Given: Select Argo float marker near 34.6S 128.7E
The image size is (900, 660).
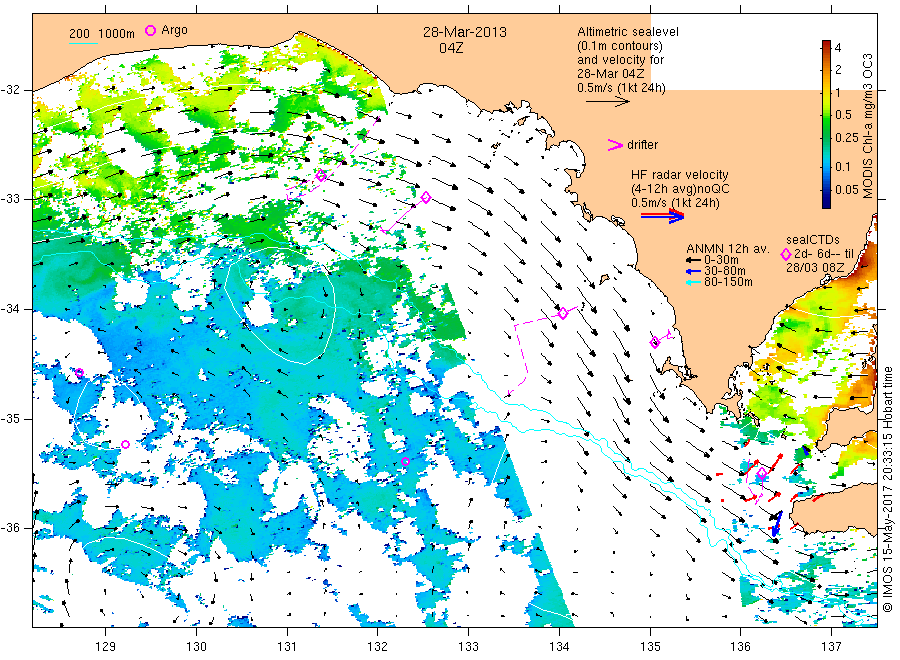Looking at the screenshot, I should pyautogui.click(x=79, y=373).
